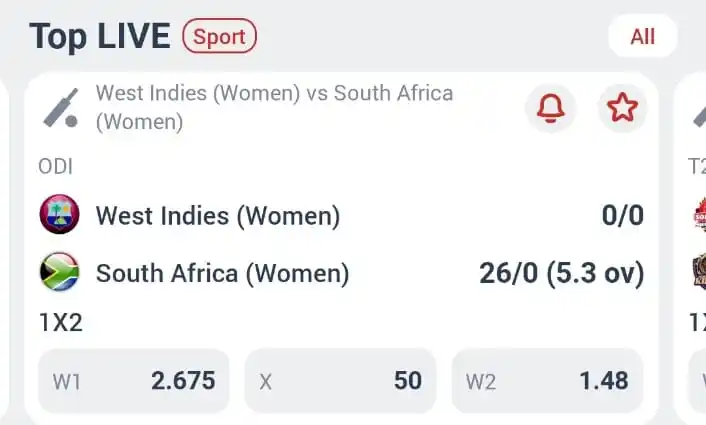Click the West Indies team crest
Image resolution: width=706 pixels, height=425 pixels.
[x=59, y=215]
